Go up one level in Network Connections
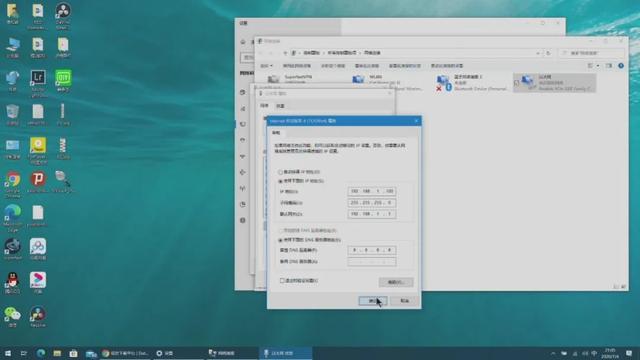 tap(285, 53)
